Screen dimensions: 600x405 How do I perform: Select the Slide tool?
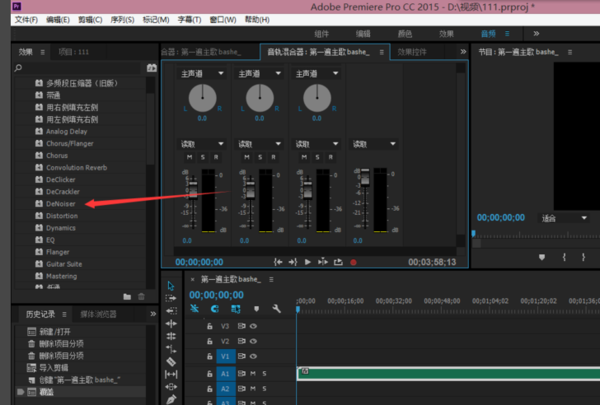click(171, 387)
